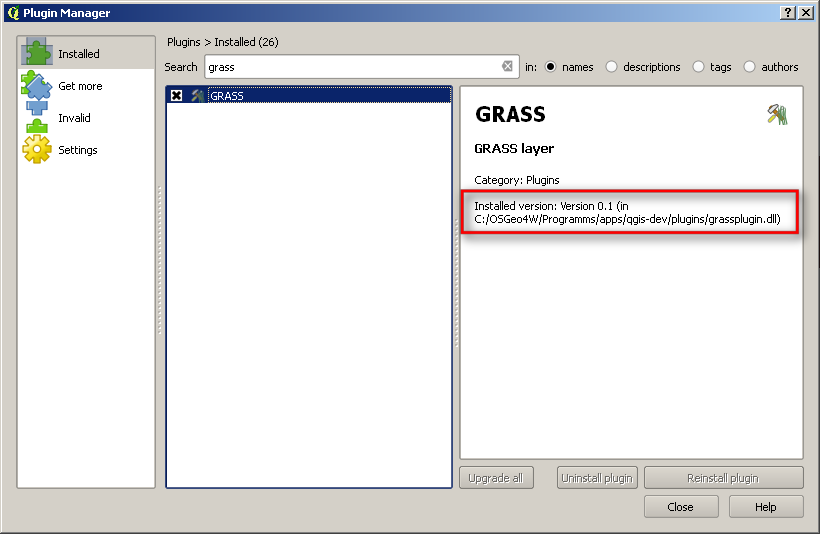This screenshot has height=534, width=820.
Task: Close the Plugin Manager with Close button
Action: coord(681,507)
